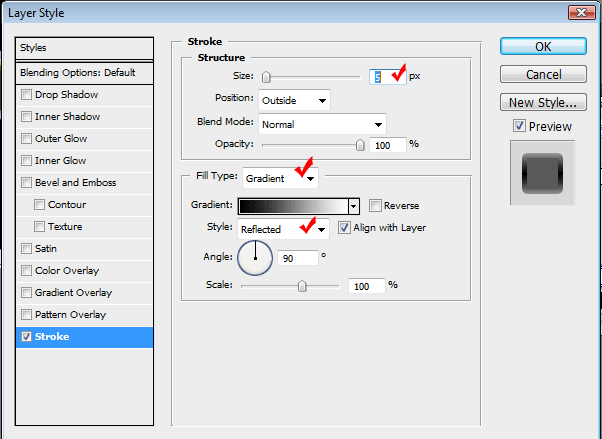Check the Inner Glow checkbox

(x=26, y=160)
